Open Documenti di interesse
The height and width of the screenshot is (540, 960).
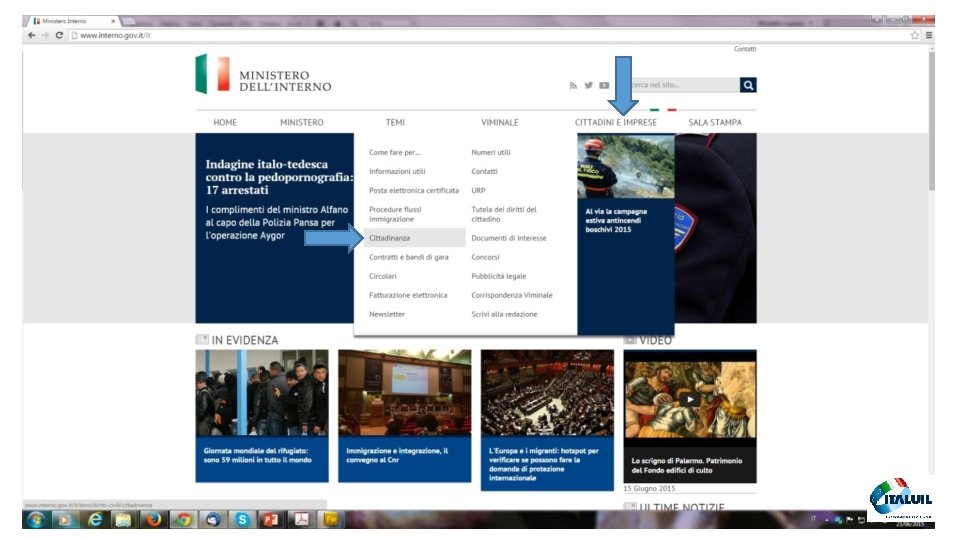(509, 238)
